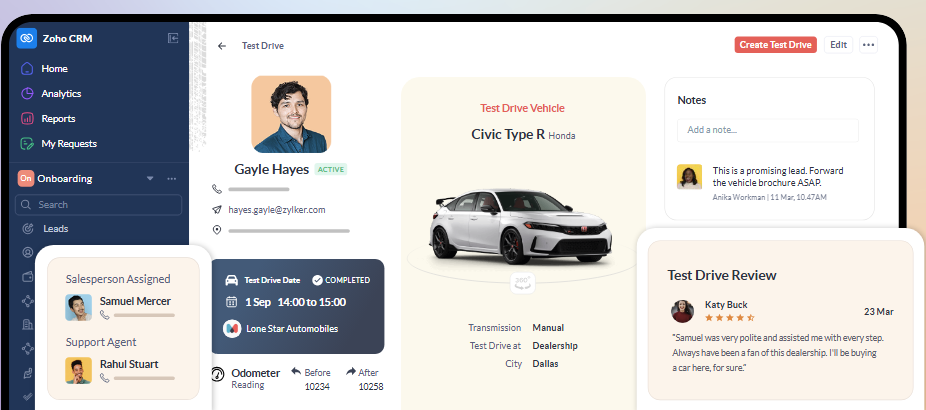Screen dimensions: 926x410
Task: Click the Leads target icon
Action: [27, 229]
